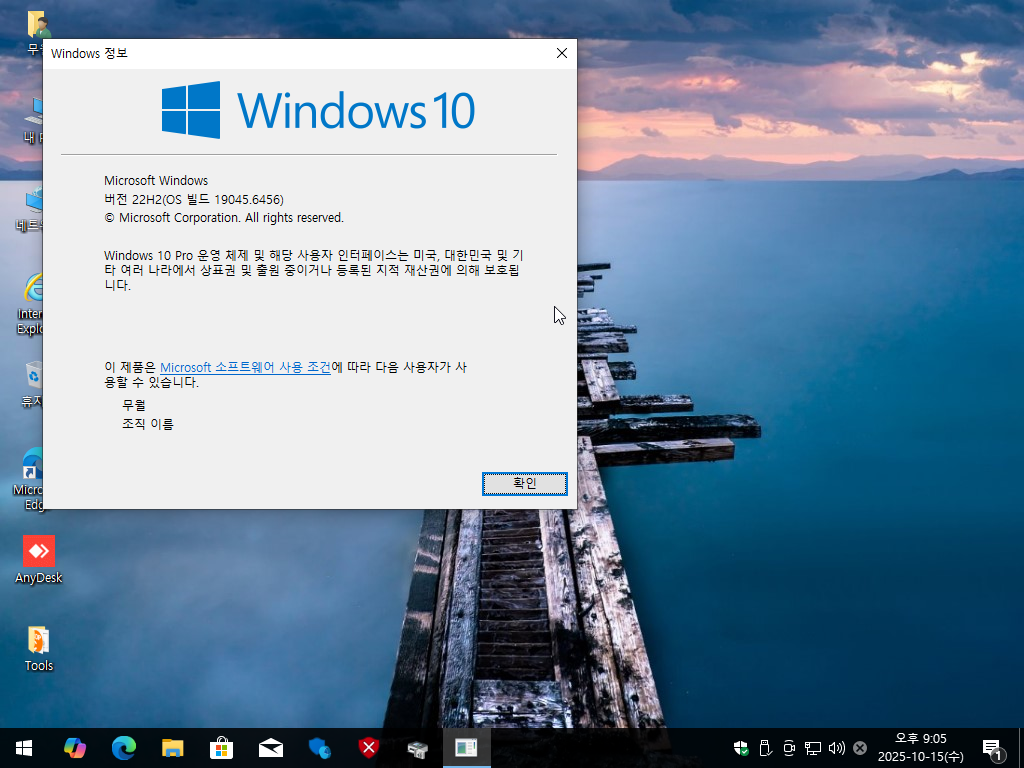This screenshot has width=1024, height=768.
Task: Select the Internet Explorer desktop icon
Action: [30, 304]
